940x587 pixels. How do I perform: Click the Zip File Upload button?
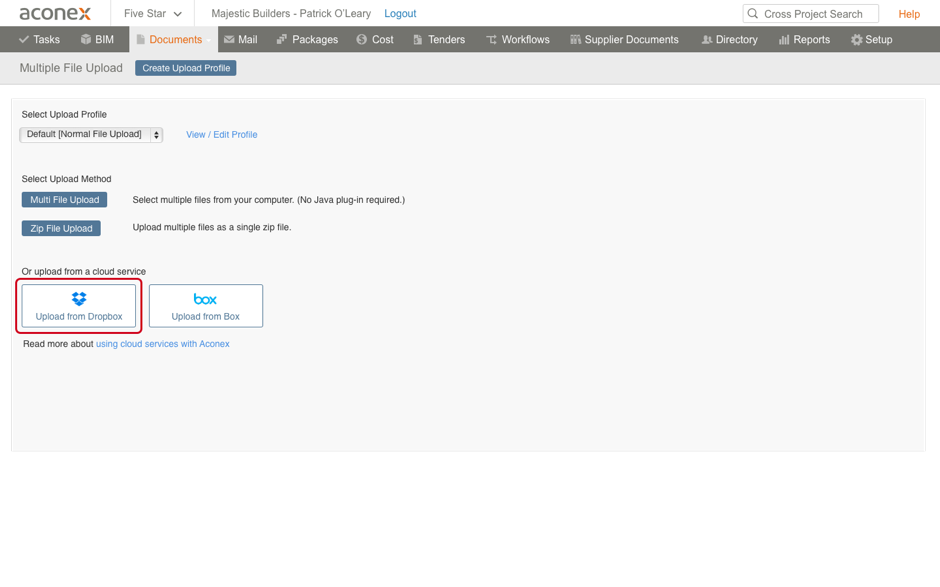pos(61,228)
